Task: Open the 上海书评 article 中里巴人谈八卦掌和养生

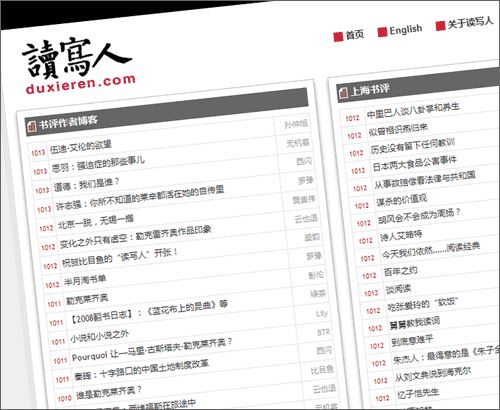Action: pos(413,110)
